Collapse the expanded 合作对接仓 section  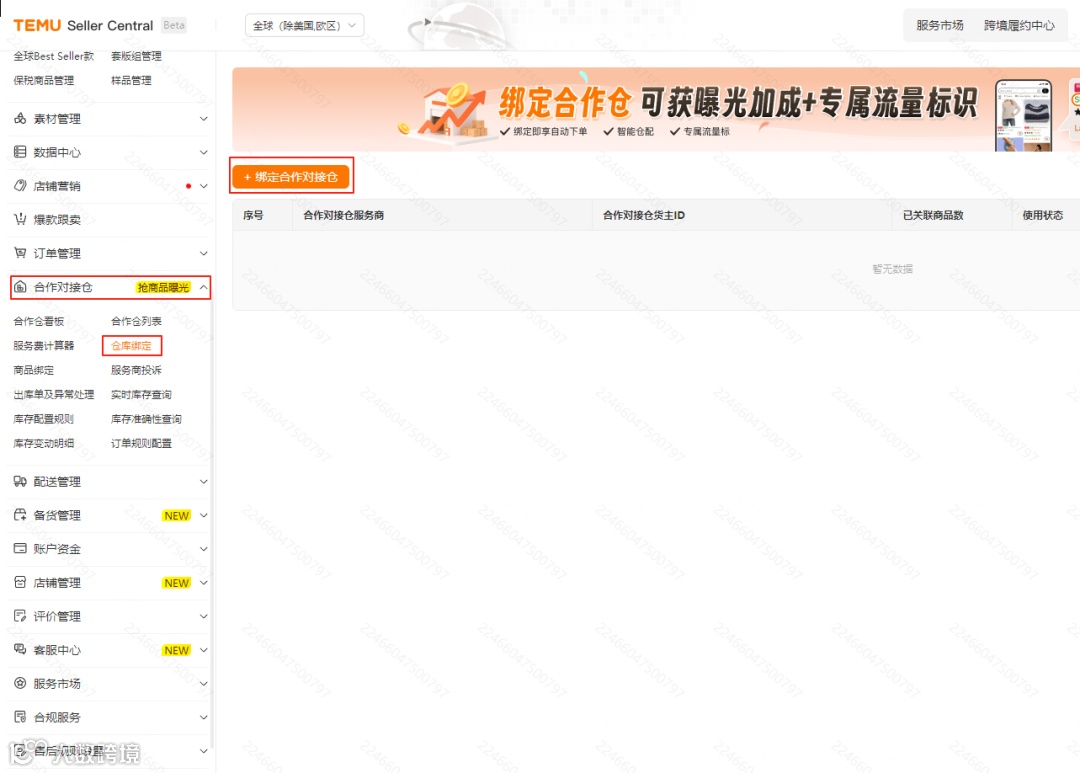pyautogui.click(x=203, y=287)
